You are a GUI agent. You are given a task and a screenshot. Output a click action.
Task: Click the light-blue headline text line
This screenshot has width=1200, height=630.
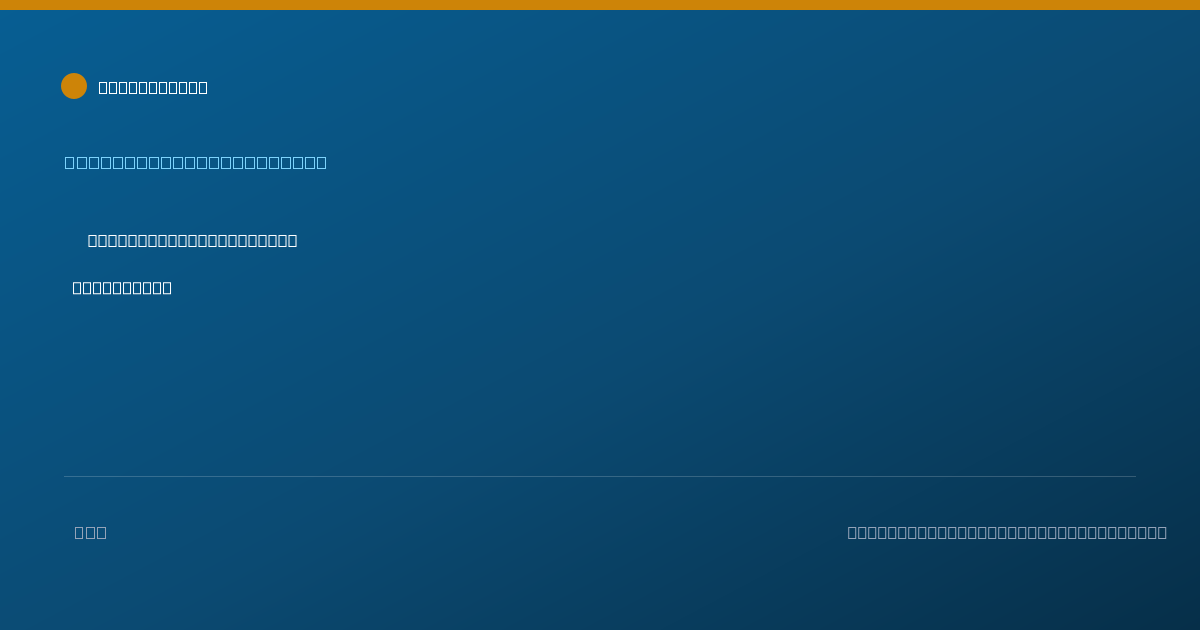pyautogui.click(x=195, y=162)
